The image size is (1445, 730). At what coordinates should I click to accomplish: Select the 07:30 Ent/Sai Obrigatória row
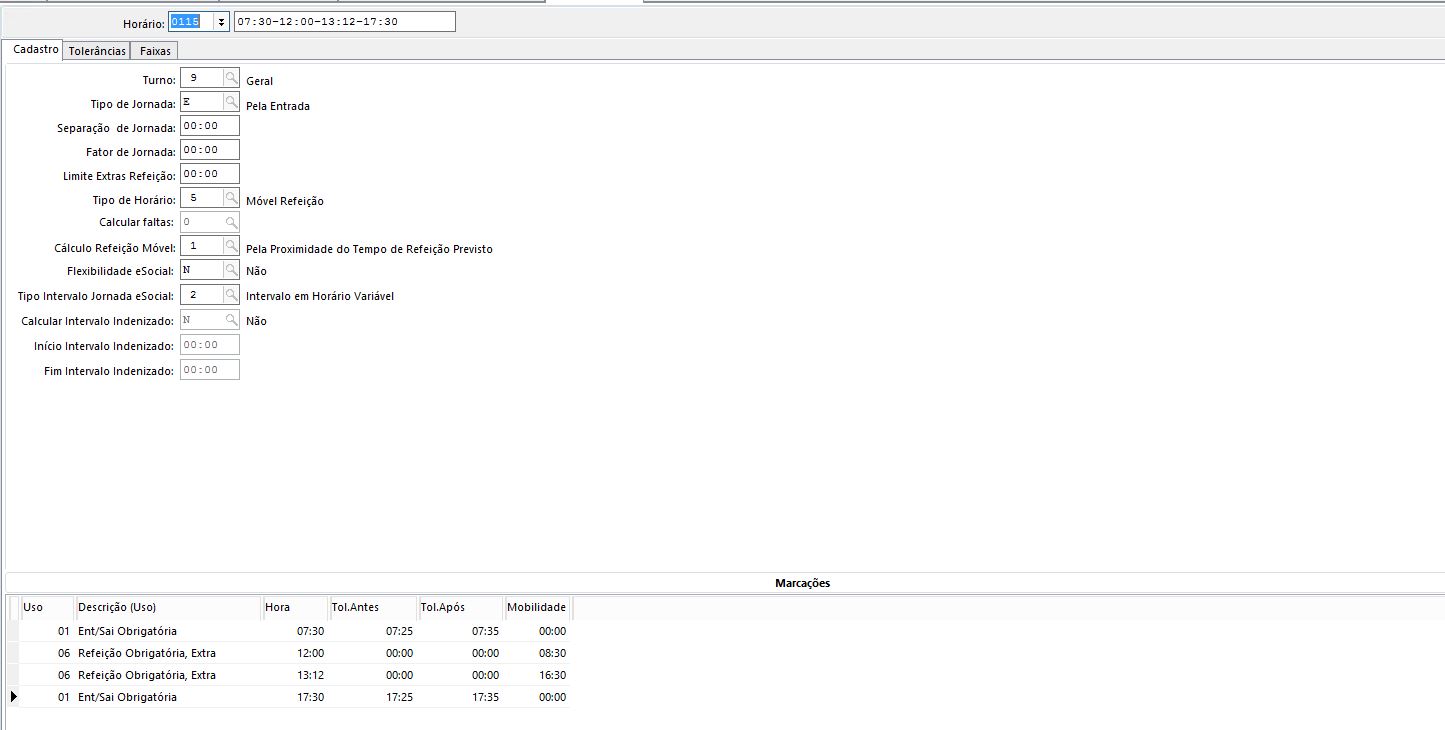[295, 631]
